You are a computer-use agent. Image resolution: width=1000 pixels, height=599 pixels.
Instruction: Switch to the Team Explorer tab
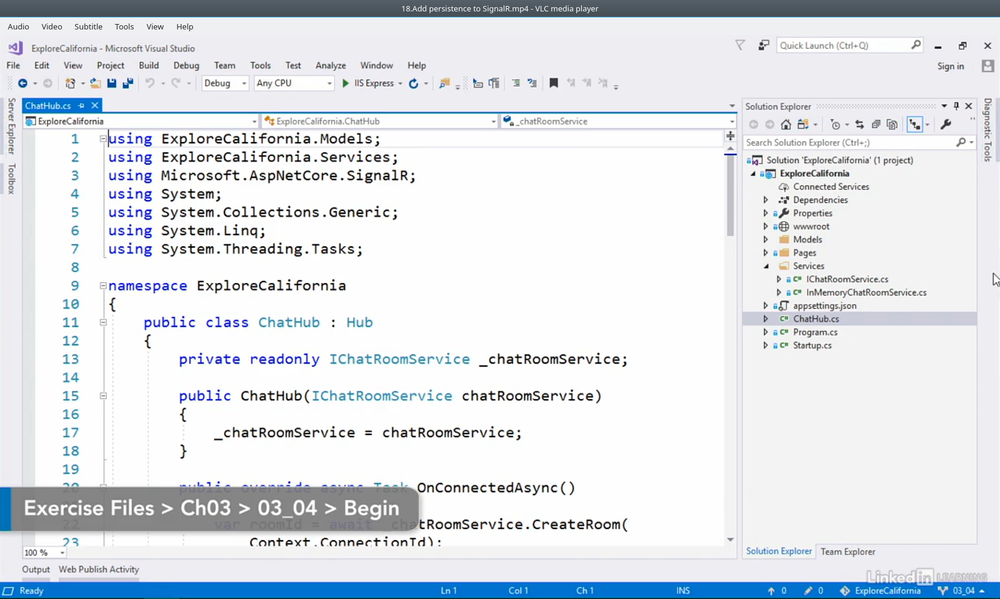coord(848,552)
